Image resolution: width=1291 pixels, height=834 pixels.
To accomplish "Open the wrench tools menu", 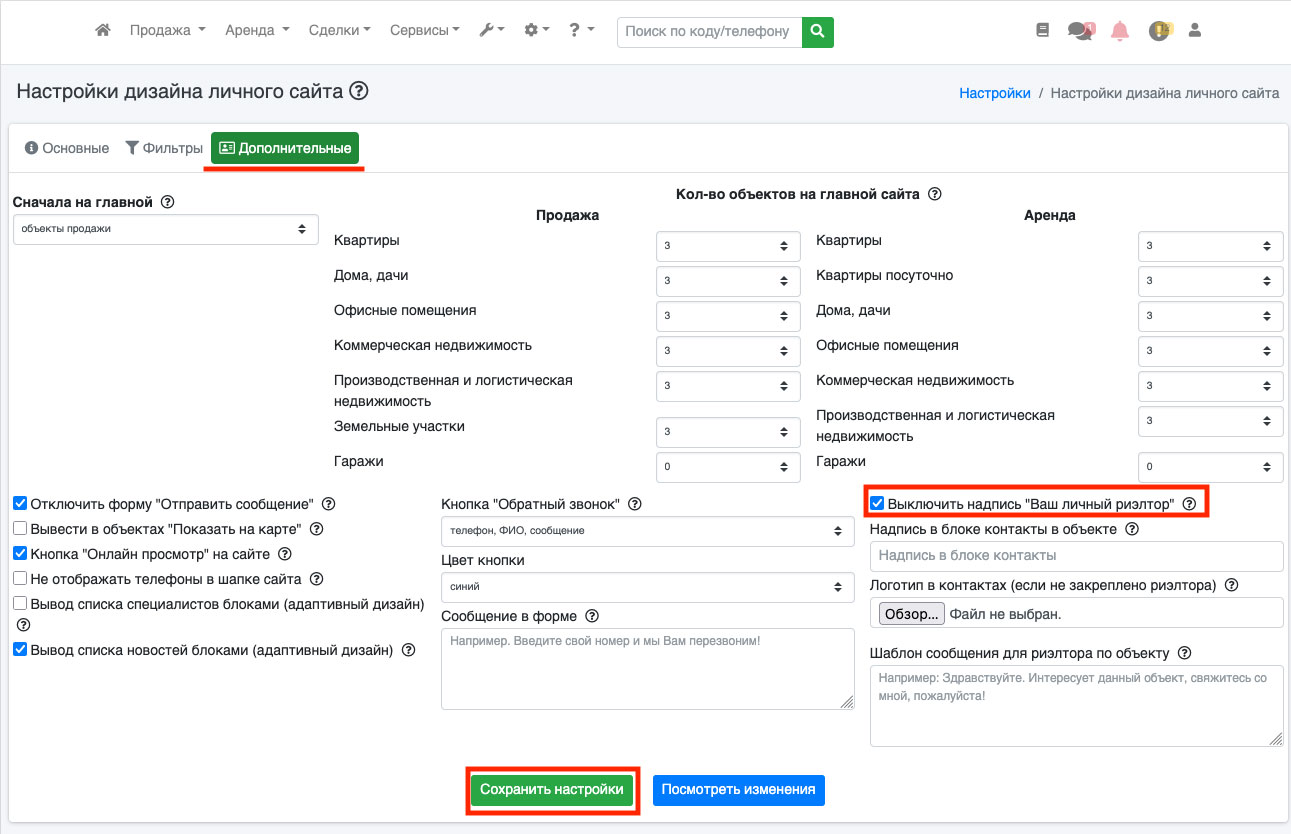I will click(492, 31).
